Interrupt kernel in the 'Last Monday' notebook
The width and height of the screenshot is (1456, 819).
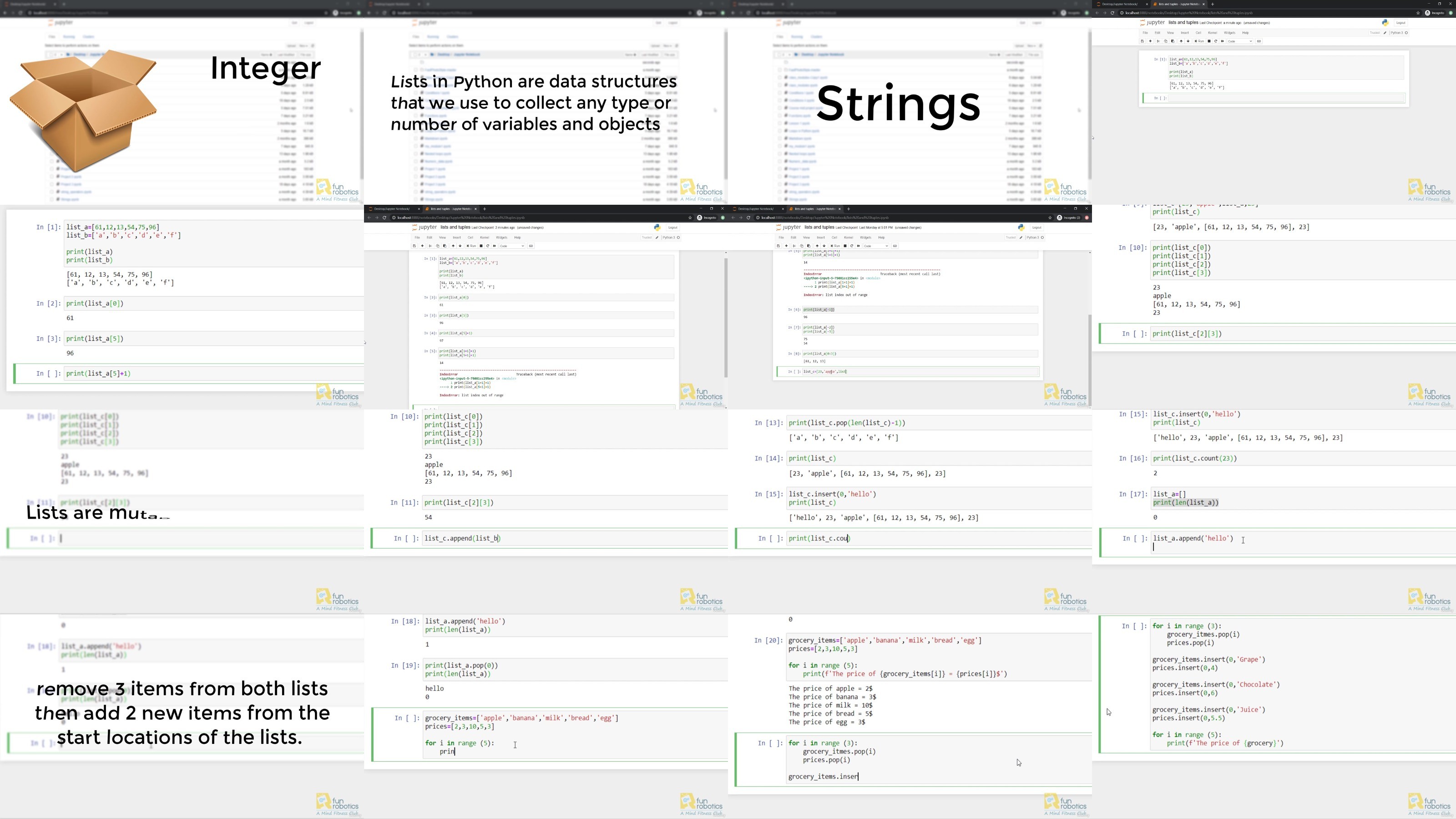(845, 246)
